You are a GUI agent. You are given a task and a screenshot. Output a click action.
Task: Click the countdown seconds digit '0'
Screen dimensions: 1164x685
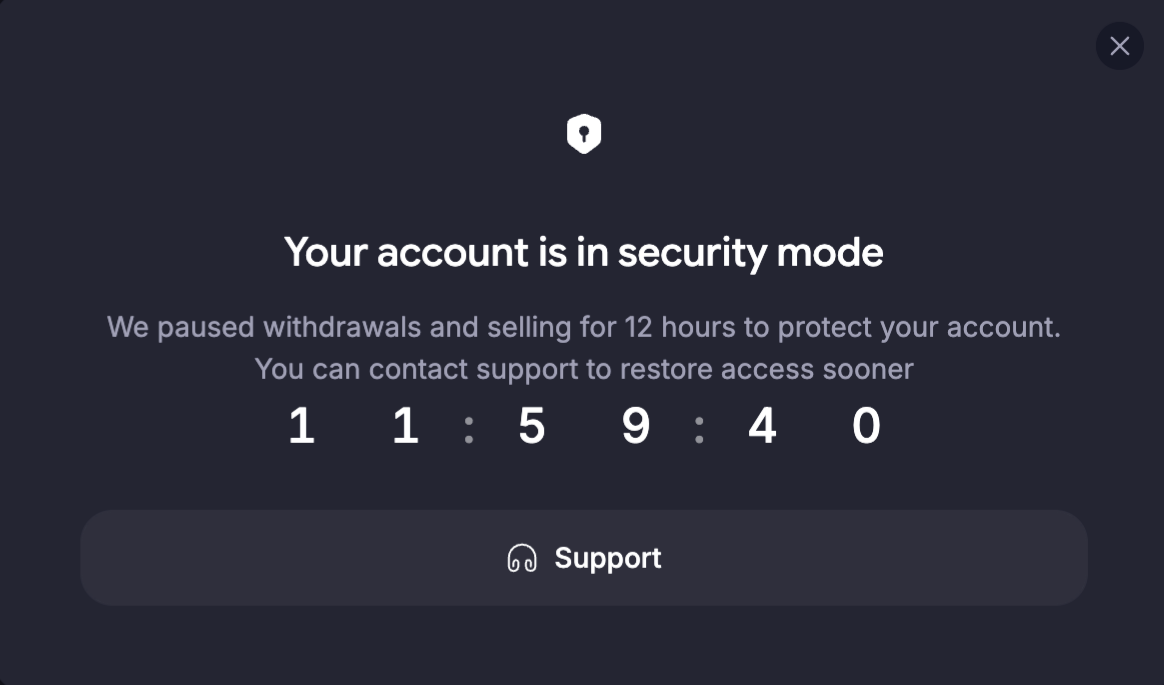pos(866,426)
